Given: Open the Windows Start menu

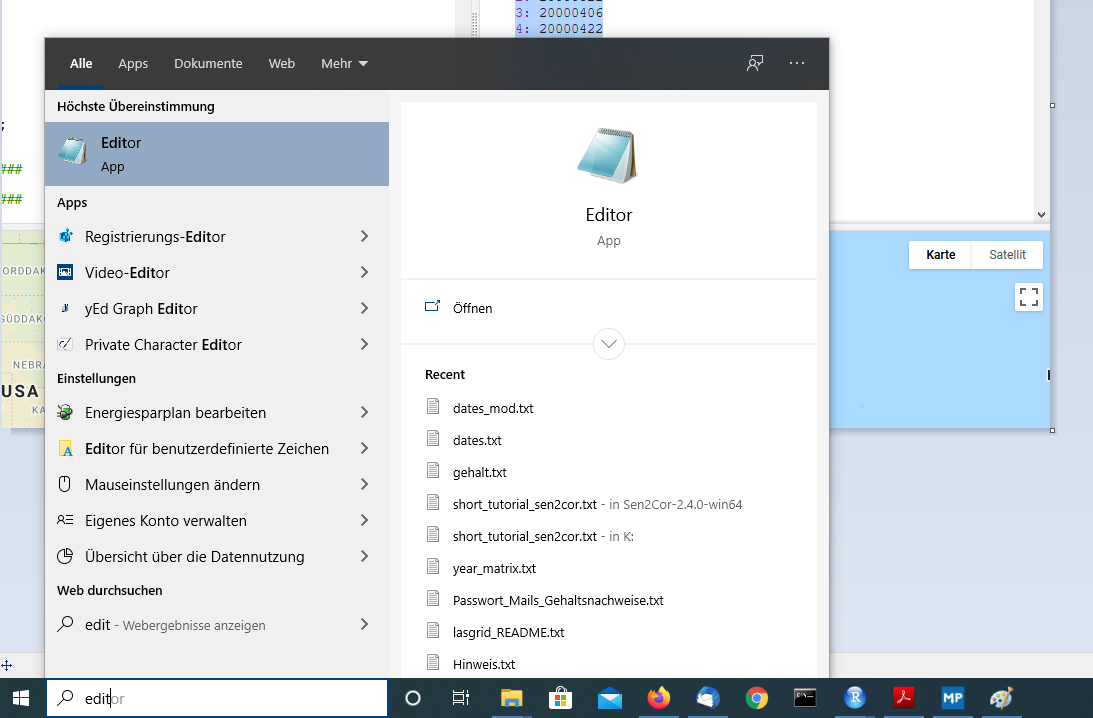Looking at the screenshot, I should click(21, 698).
